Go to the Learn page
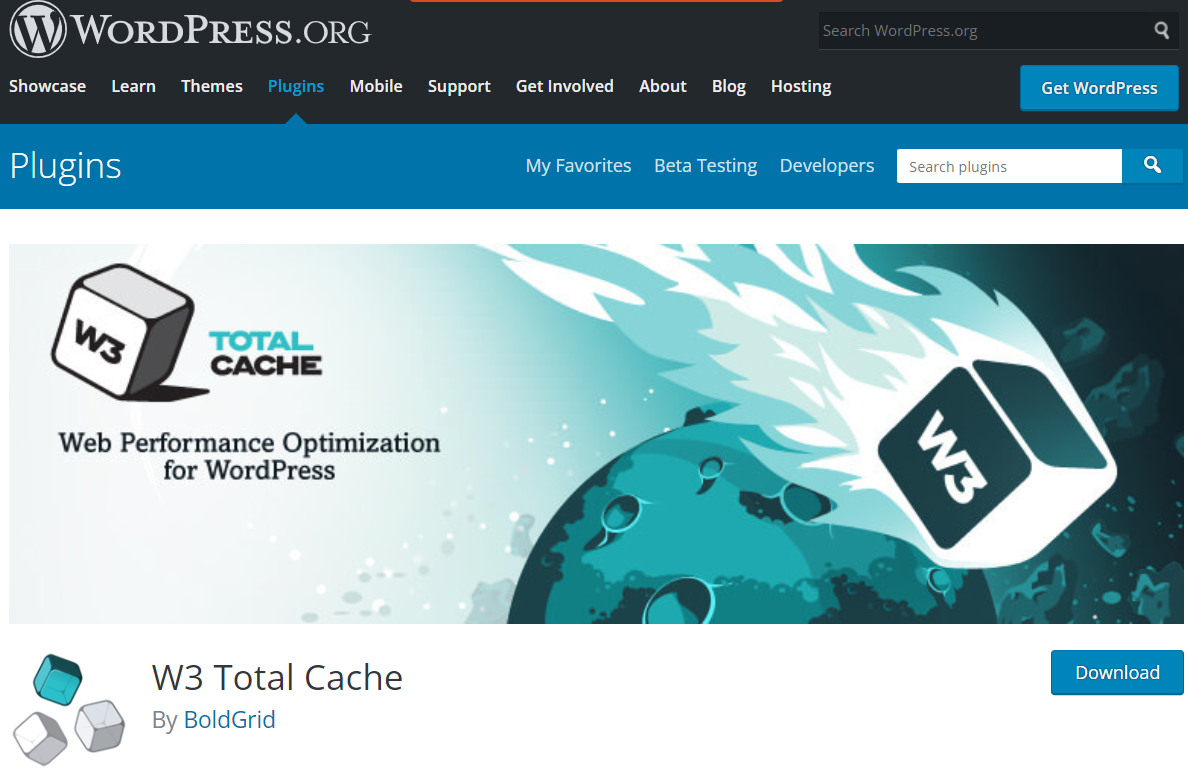1188x768 pixels. point(133,86)
